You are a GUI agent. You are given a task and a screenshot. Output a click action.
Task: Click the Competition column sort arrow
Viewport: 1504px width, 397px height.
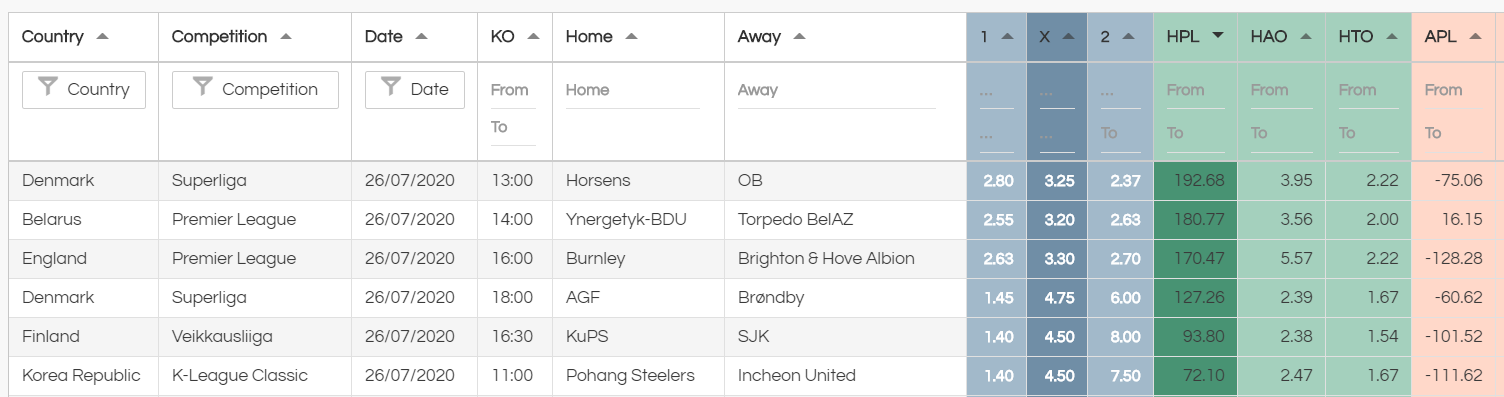pos(286,36)
